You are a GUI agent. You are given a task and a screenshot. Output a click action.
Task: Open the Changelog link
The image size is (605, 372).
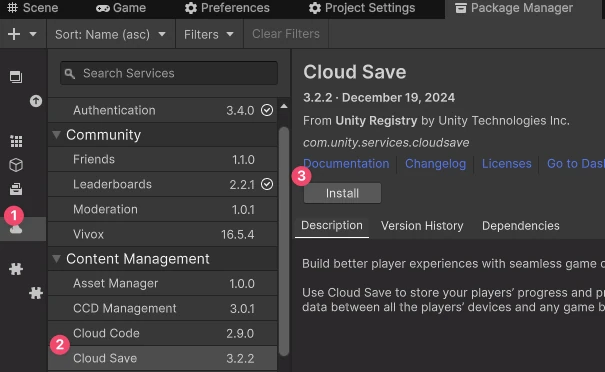click(x=435, y=164)
